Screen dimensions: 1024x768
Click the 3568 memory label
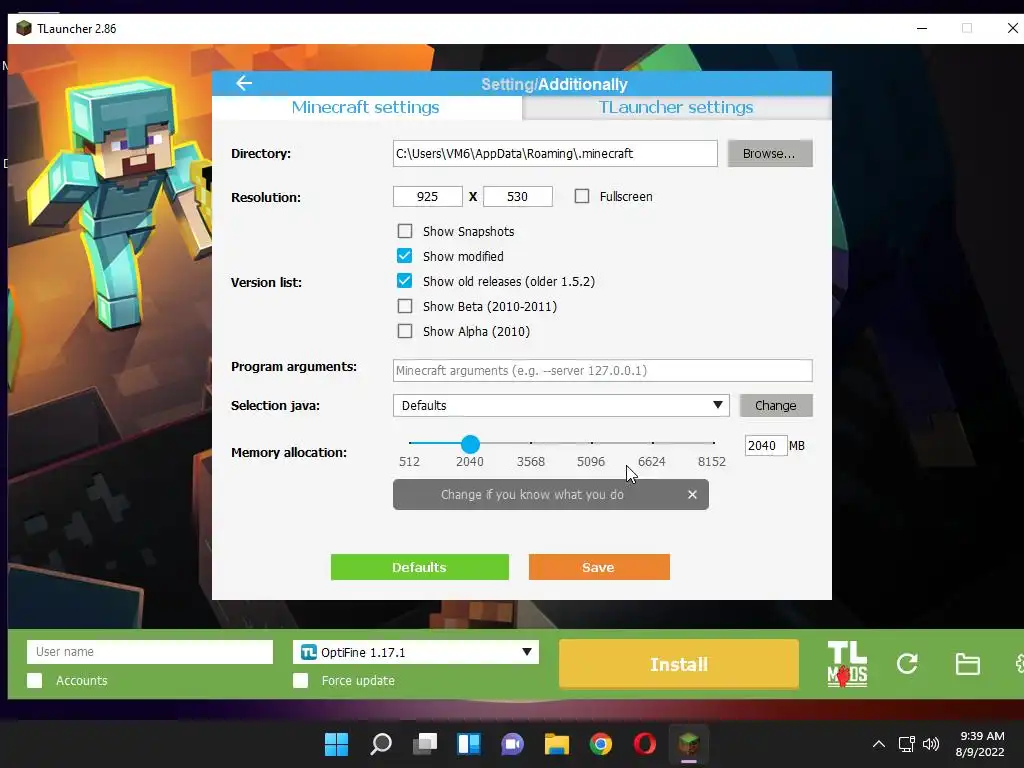(x=531, y=461)
